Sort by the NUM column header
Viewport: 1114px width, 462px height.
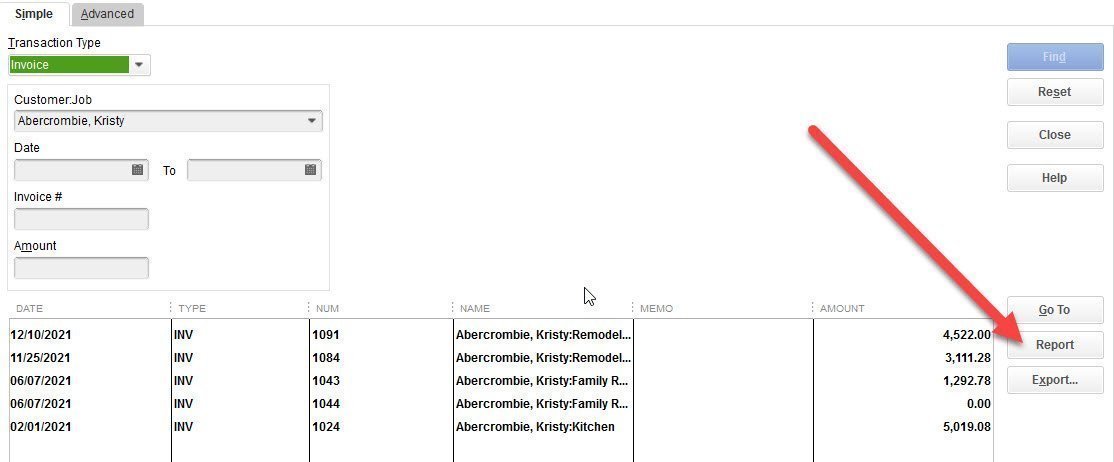point(327,308)
